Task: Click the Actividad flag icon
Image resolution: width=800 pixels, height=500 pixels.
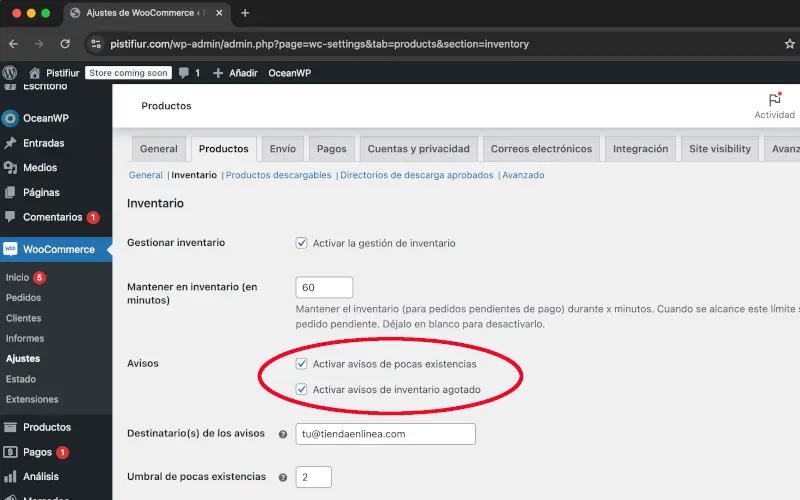Action: pyautogui.click(x=774, y=100)
